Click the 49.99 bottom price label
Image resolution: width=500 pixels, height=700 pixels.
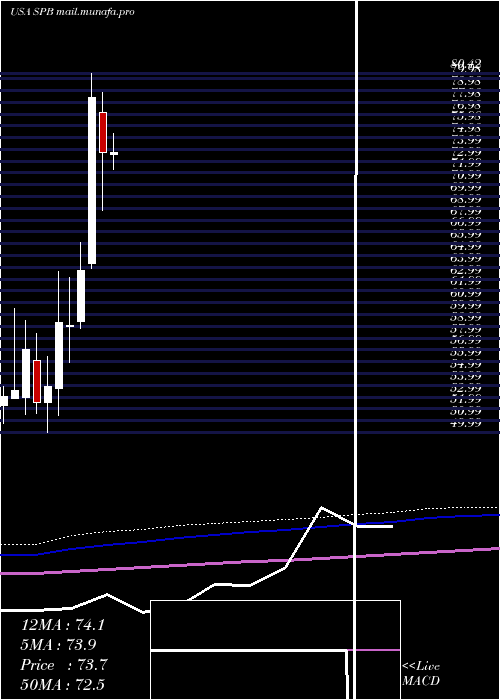pyautogui.click(x=466, y=423)
